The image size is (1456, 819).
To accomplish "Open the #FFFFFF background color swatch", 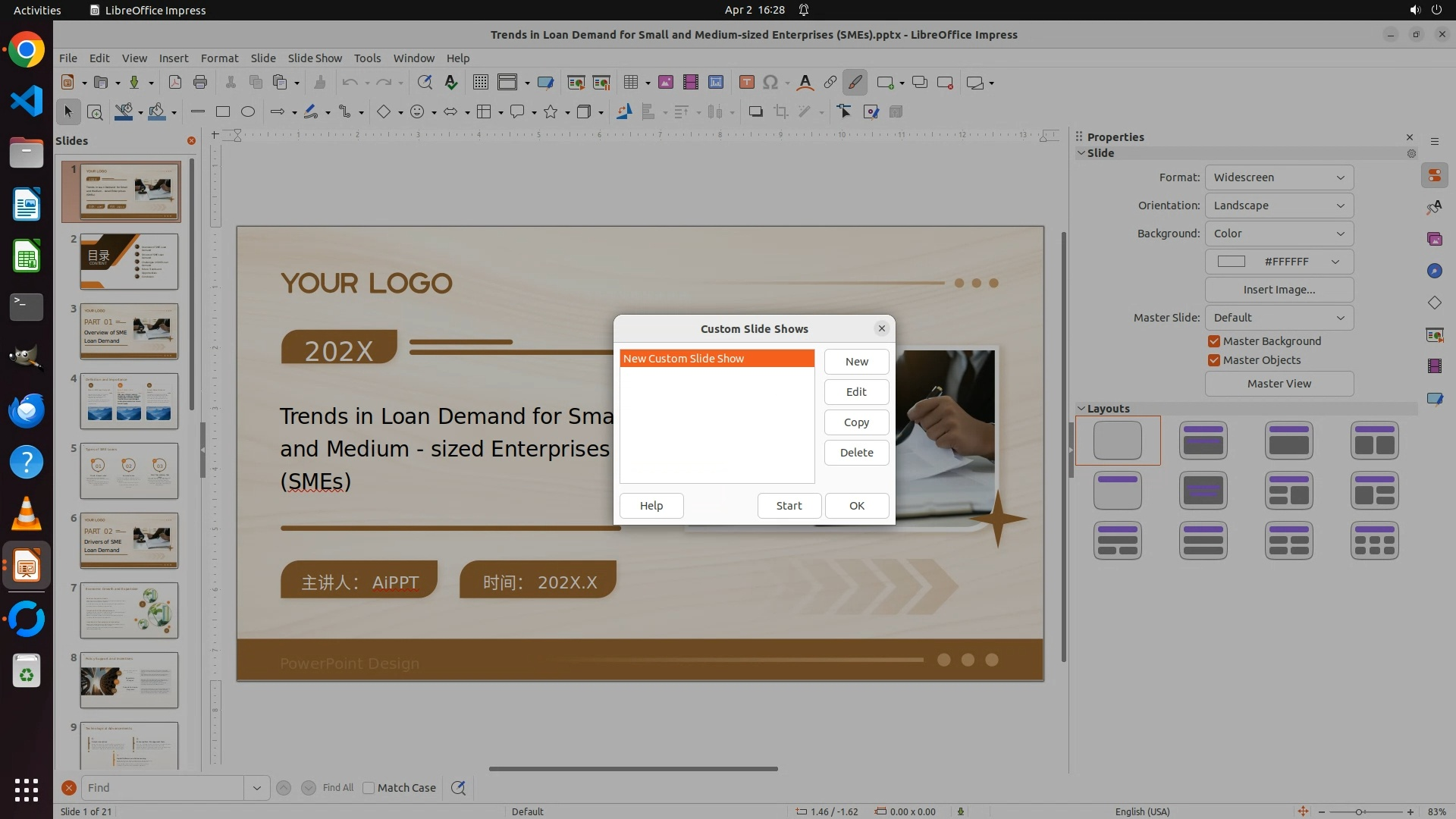I will [1279, 262].
